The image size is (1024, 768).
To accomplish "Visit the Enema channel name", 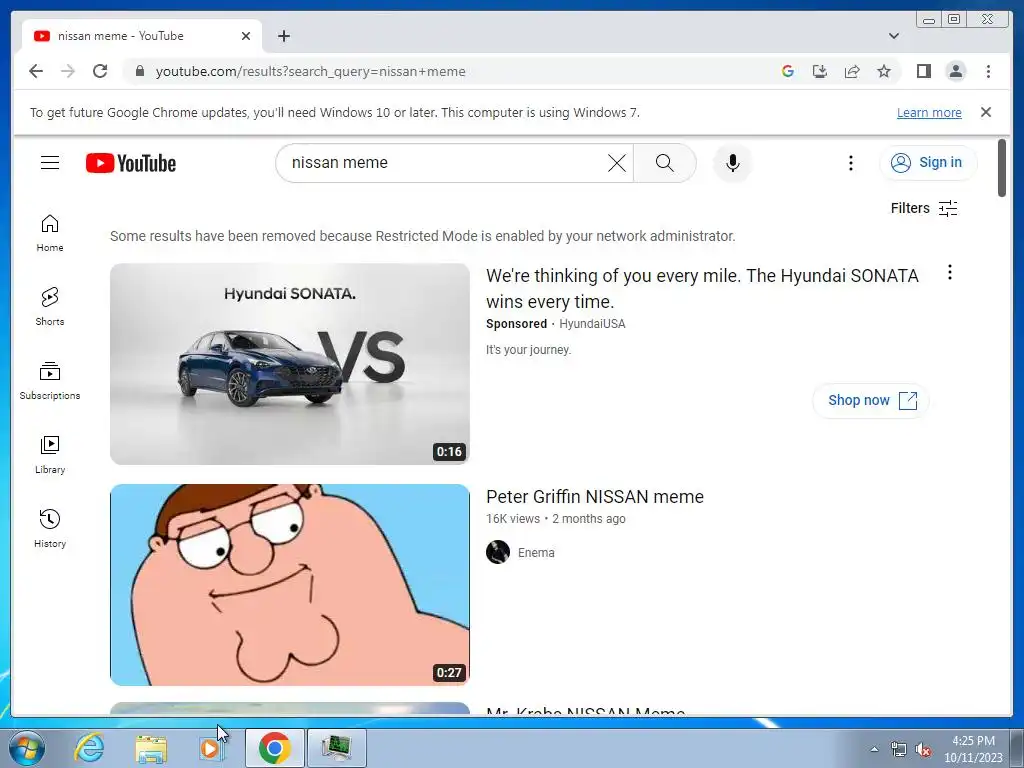I will pyautogui.click(x=536, y=552).
